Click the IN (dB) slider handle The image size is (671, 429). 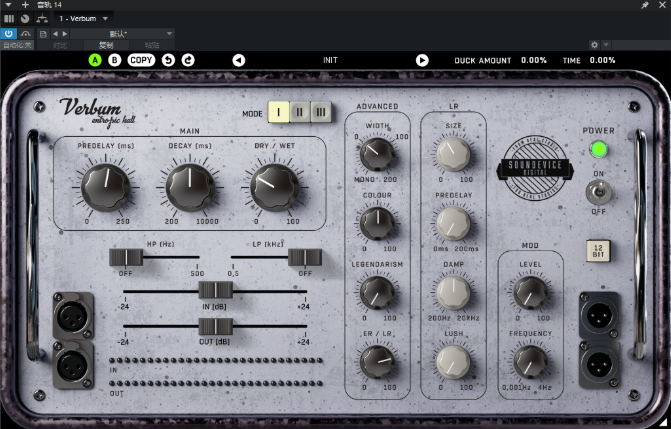(x=217, y=290)
